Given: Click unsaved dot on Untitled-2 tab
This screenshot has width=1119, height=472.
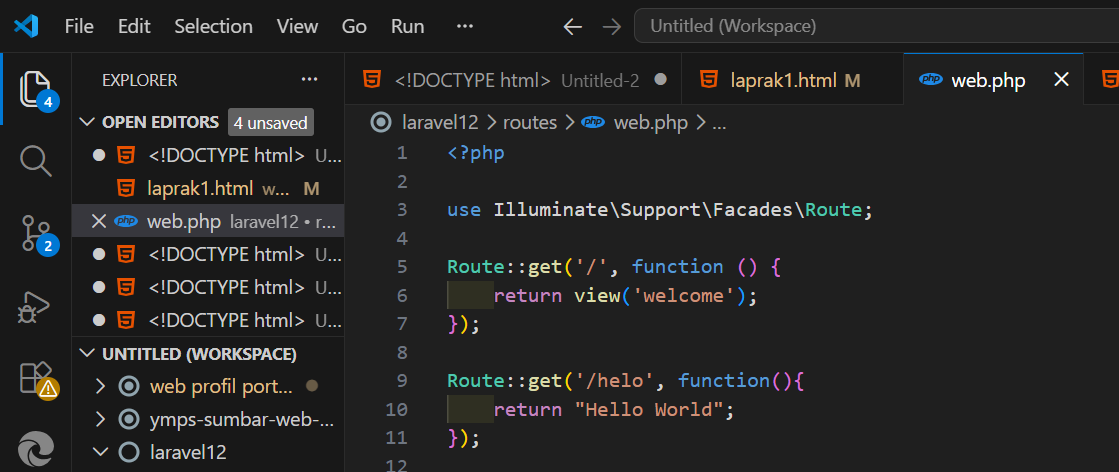Looking at the screenshot, I should tap(661, 79).
